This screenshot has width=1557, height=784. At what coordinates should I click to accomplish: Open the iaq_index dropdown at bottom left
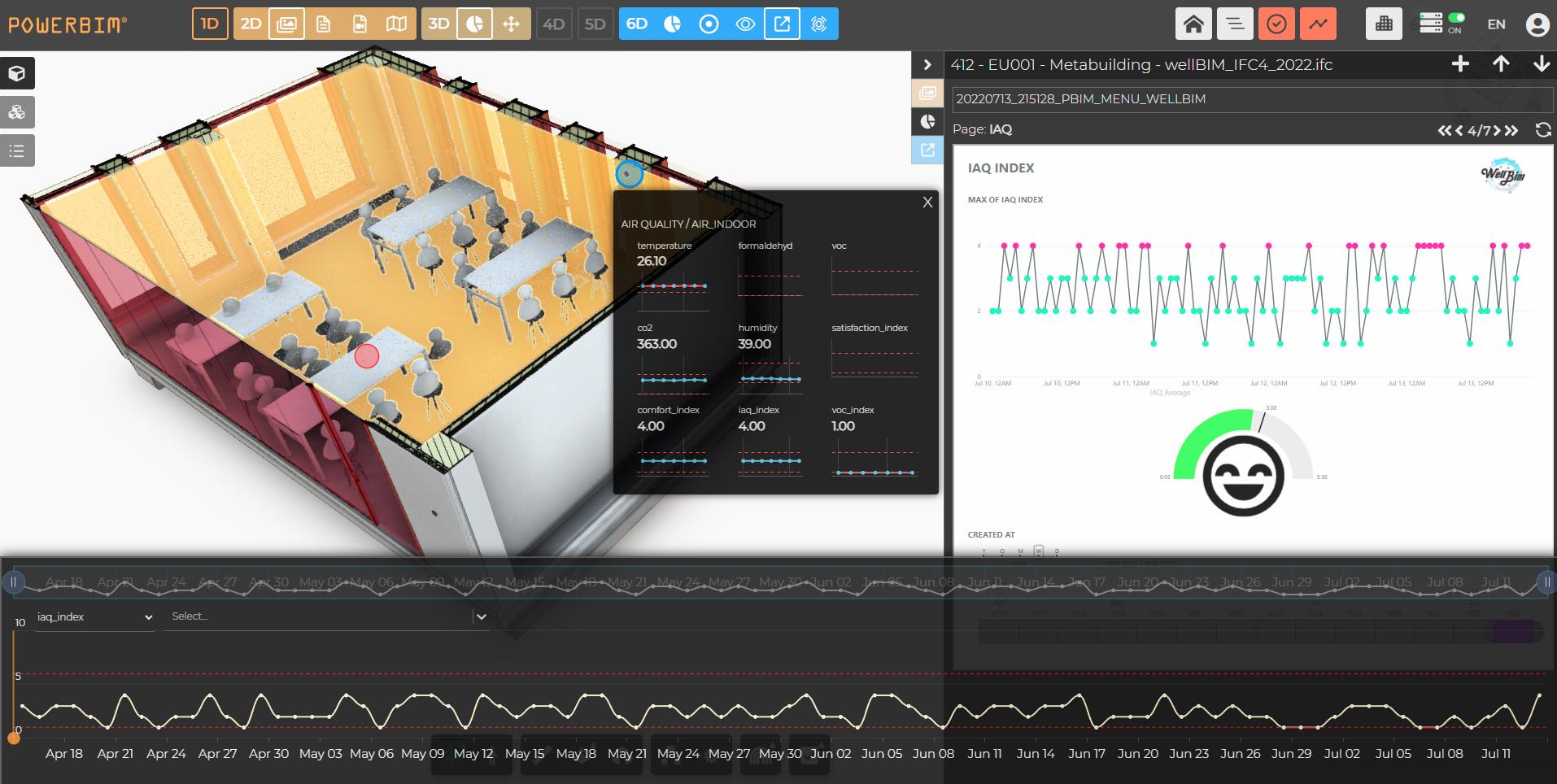[94, 616]
